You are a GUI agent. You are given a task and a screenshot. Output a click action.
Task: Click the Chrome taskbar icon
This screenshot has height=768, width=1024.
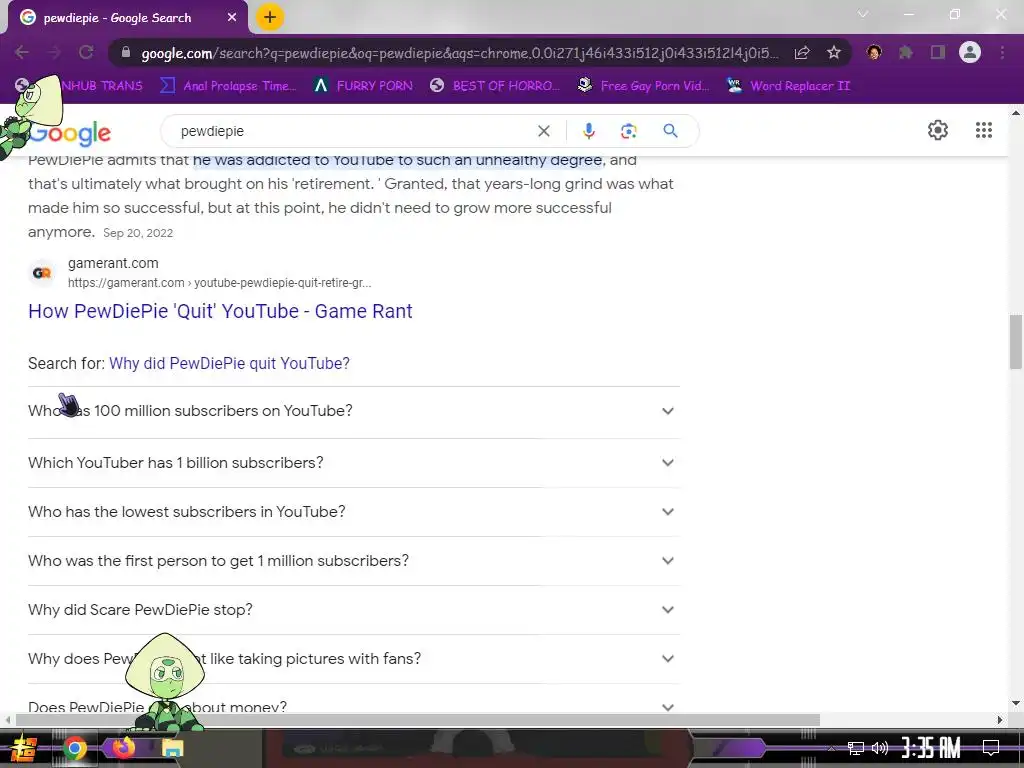click(x=75, y=748)
